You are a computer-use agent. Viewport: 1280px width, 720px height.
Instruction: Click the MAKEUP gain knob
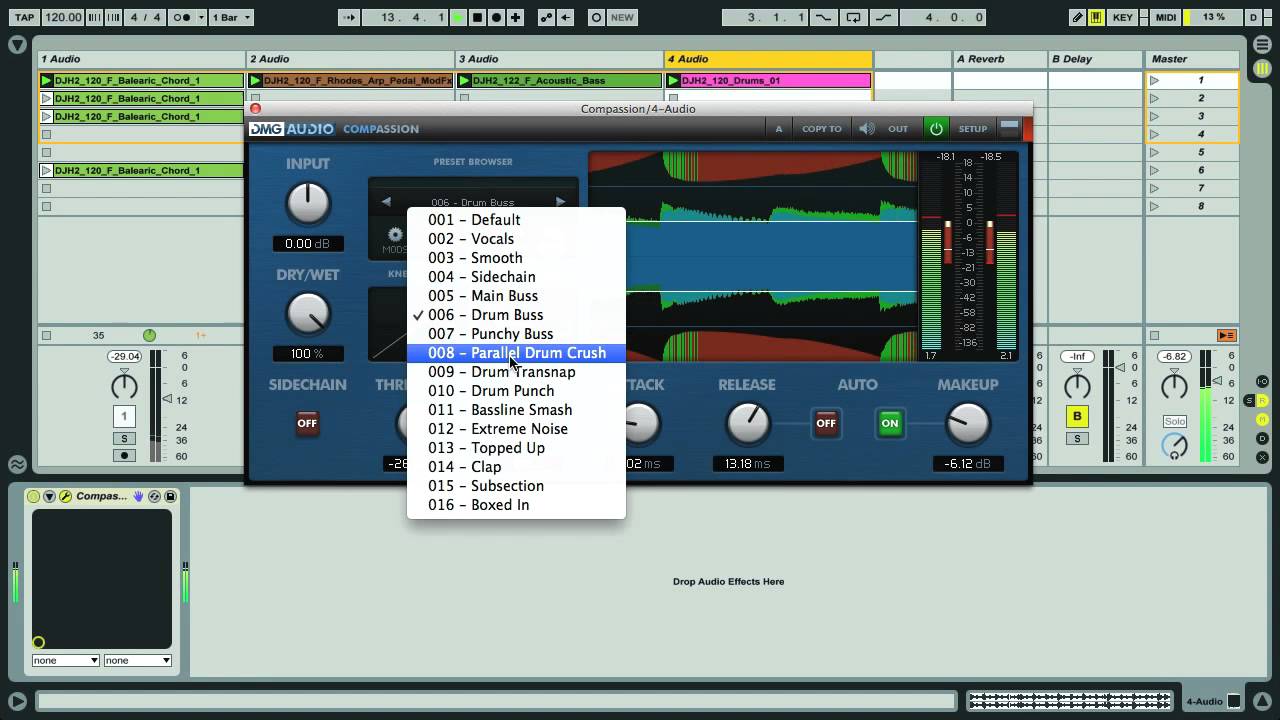[x=967, y=423]
